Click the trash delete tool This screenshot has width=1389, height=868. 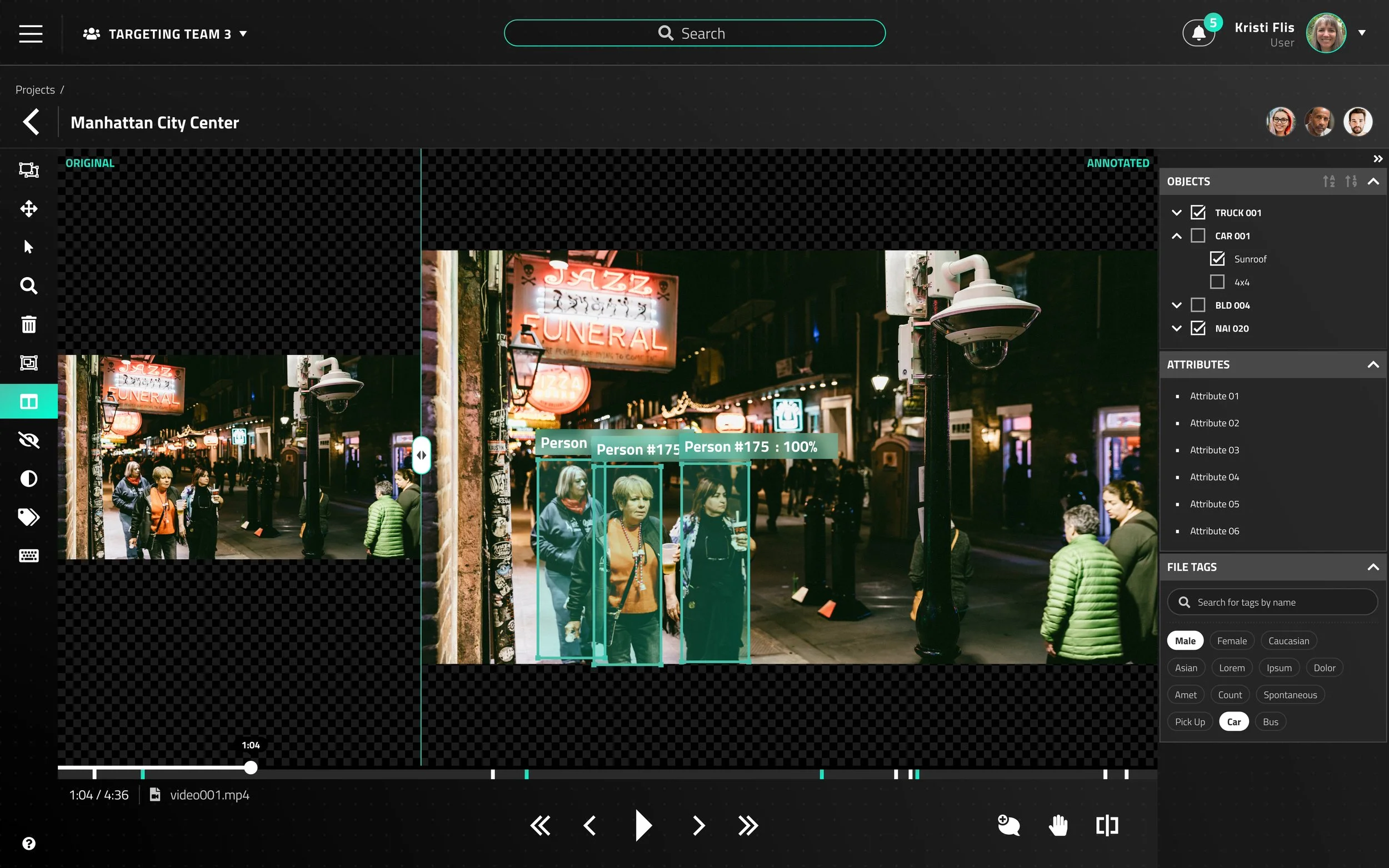point(29,324)
